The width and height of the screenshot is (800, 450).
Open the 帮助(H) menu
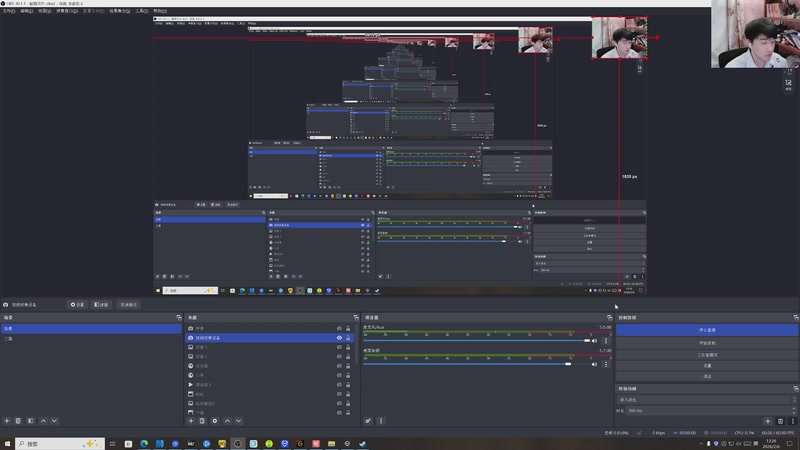click(x=160, y=11)
